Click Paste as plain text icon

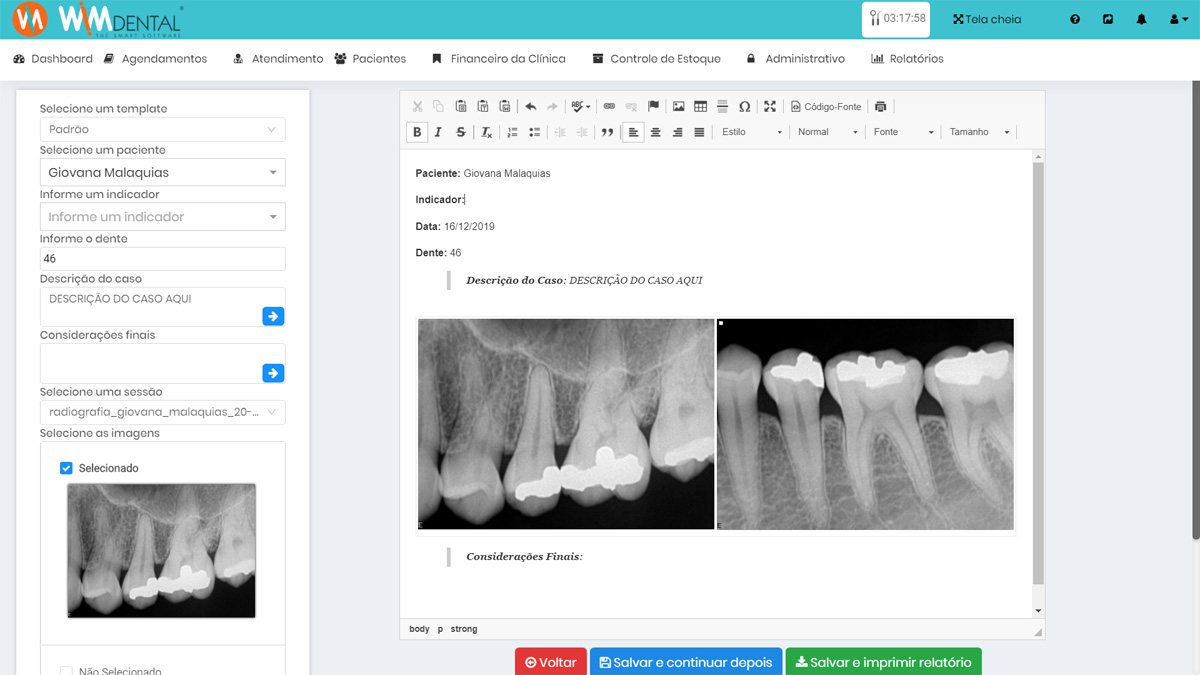coord(483,106)
